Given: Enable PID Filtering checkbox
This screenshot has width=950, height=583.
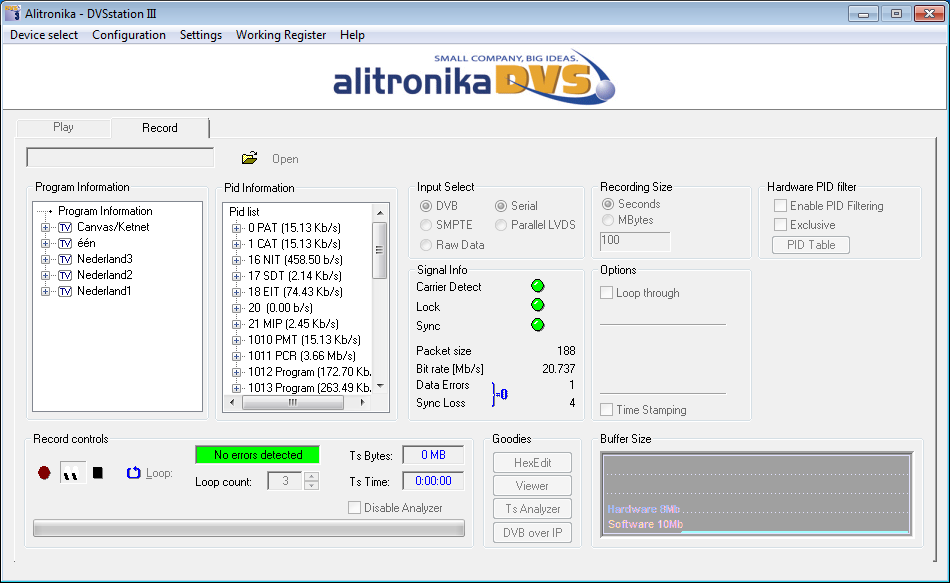Looking at the screenshot, I should [780, 206].
